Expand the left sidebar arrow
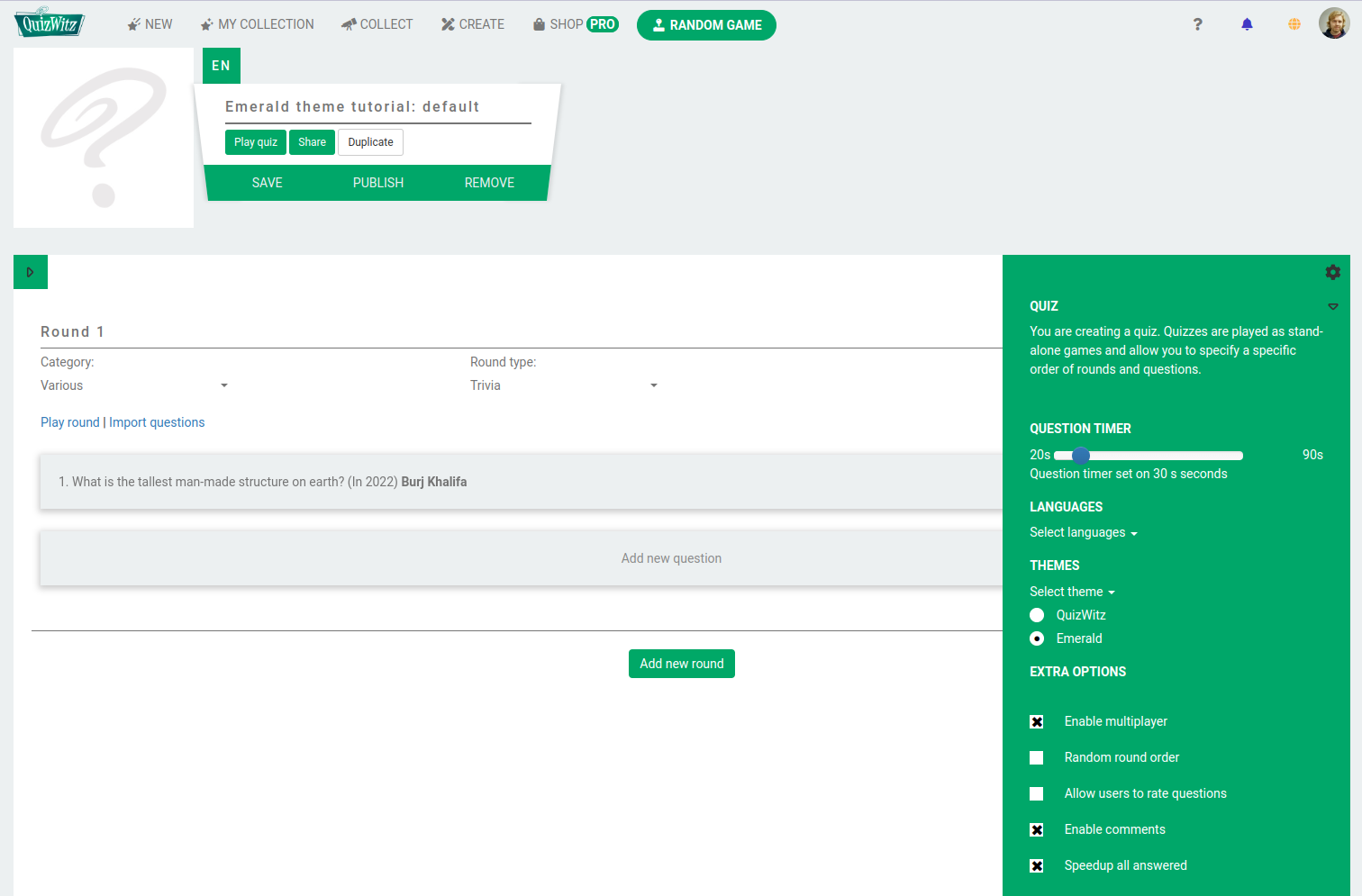The height and width of the screenshot is (896, 1362). pos(30,271)
